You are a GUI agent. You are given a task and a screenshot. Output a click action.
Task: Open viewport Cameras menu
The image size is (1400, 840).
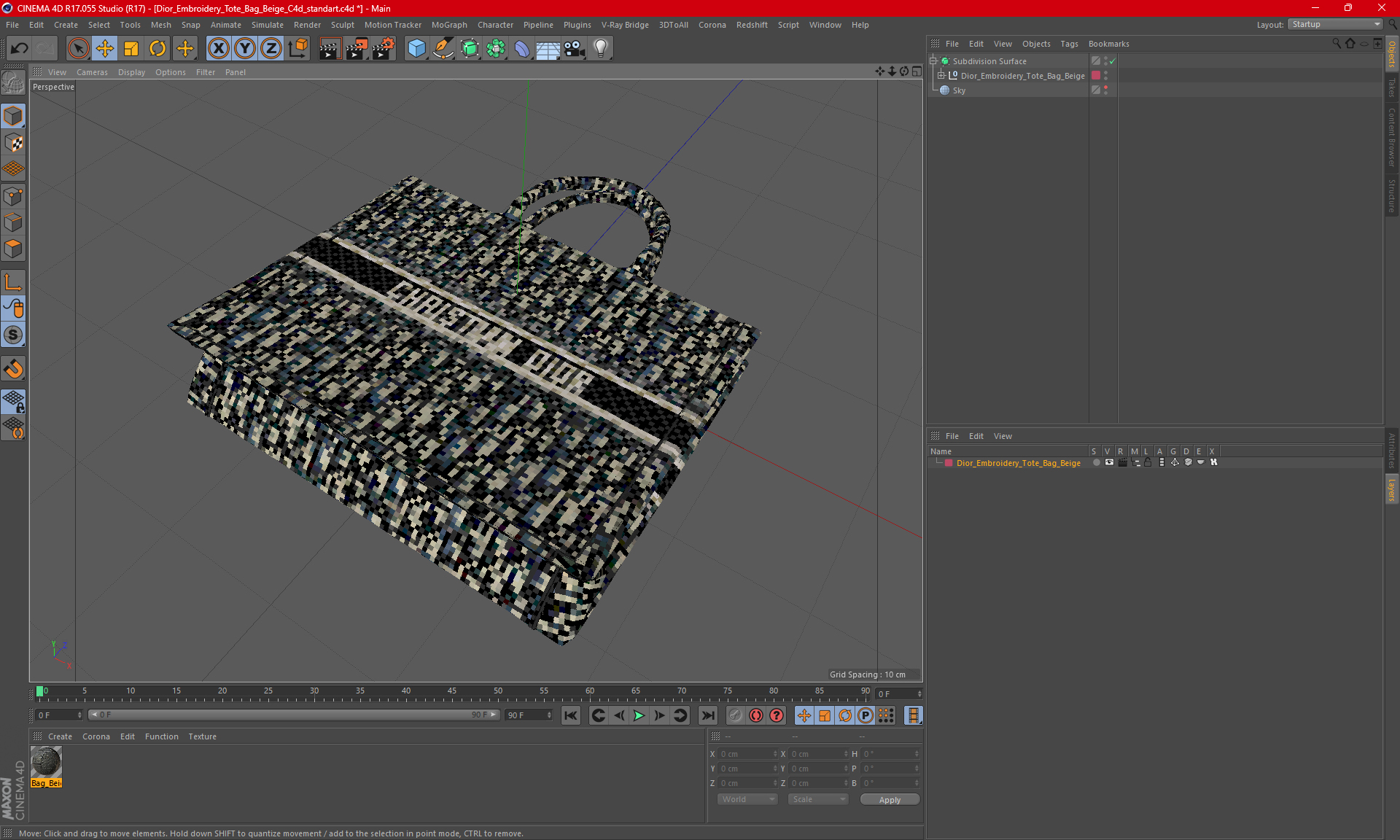(x=92, y=72)
